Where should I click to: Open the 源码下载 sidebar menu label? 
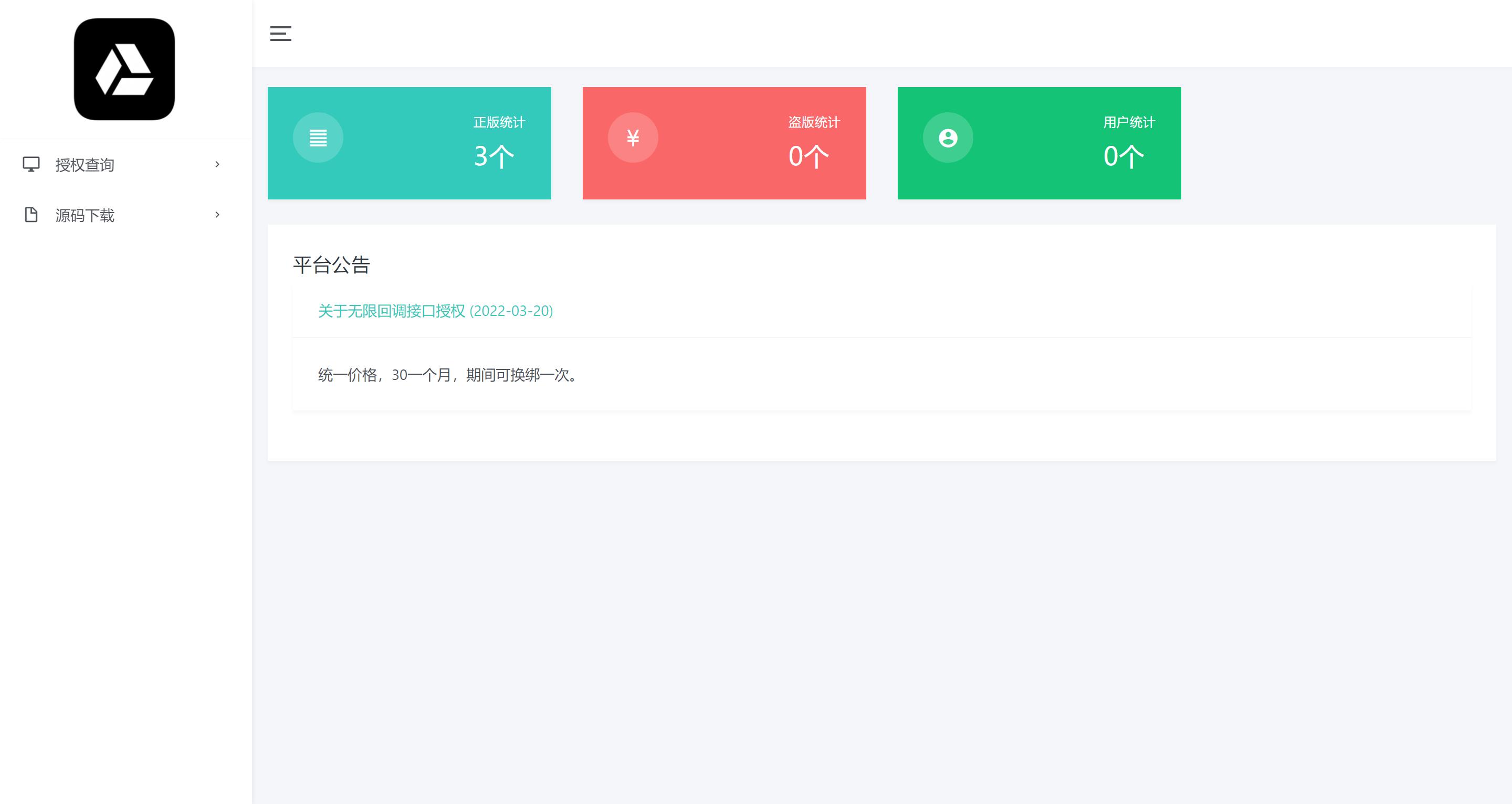85,215
